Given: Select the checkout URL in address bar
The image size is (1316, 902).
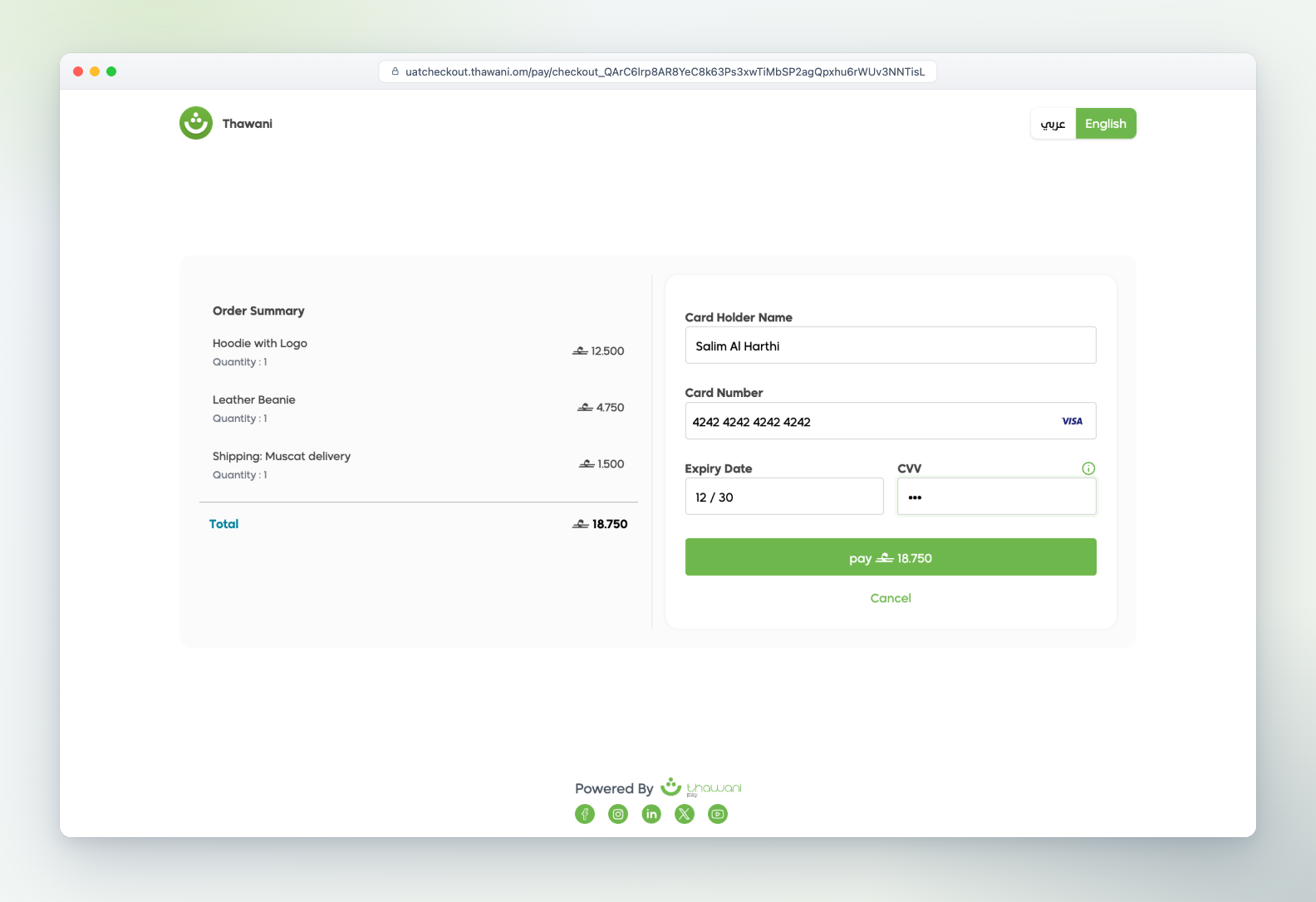Looking at the screenshot, I should click(665, 71).
